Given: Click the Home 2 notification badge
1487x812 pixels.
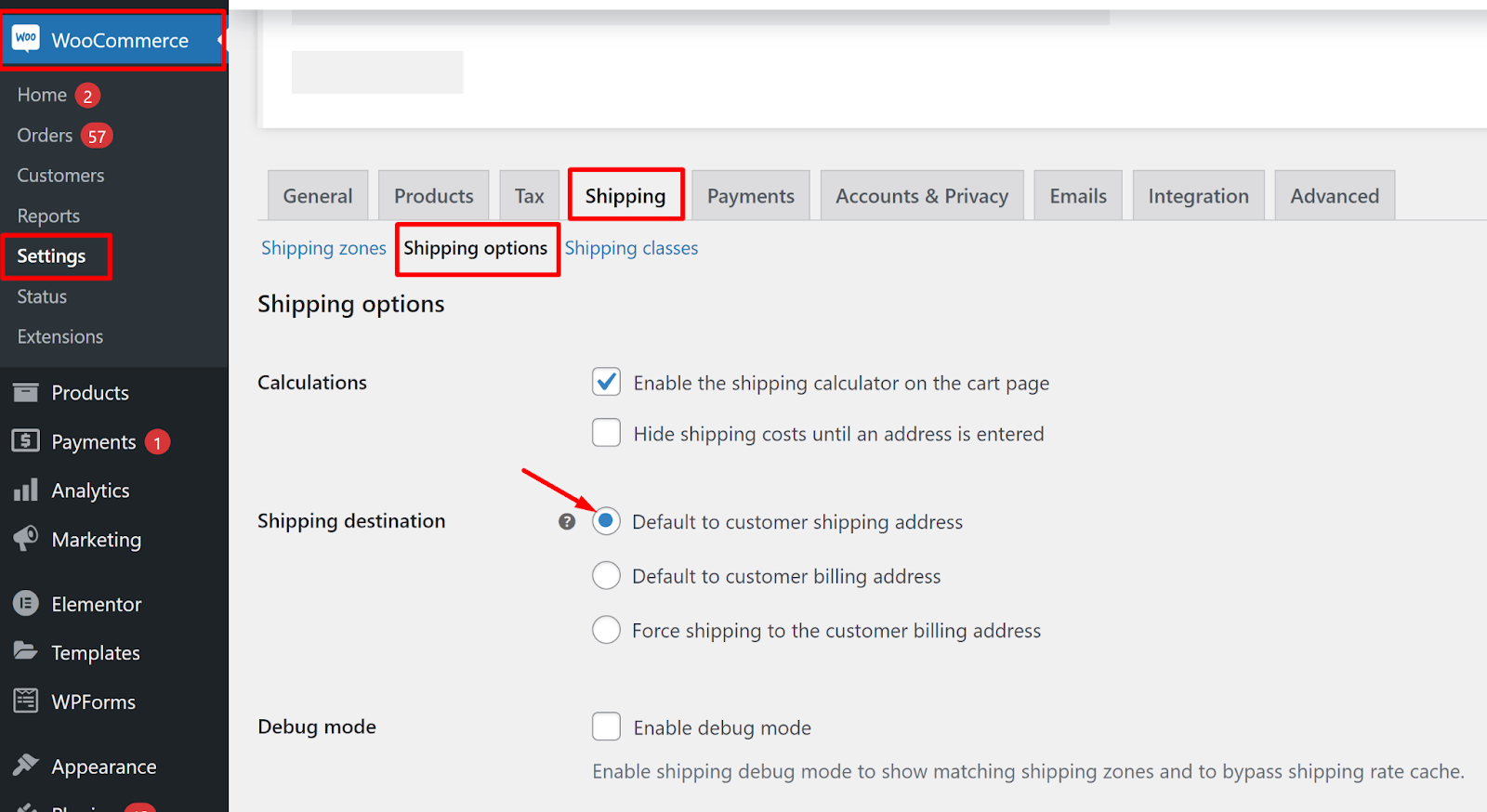Looking at the screenshot, I should [x=87, y=96].
